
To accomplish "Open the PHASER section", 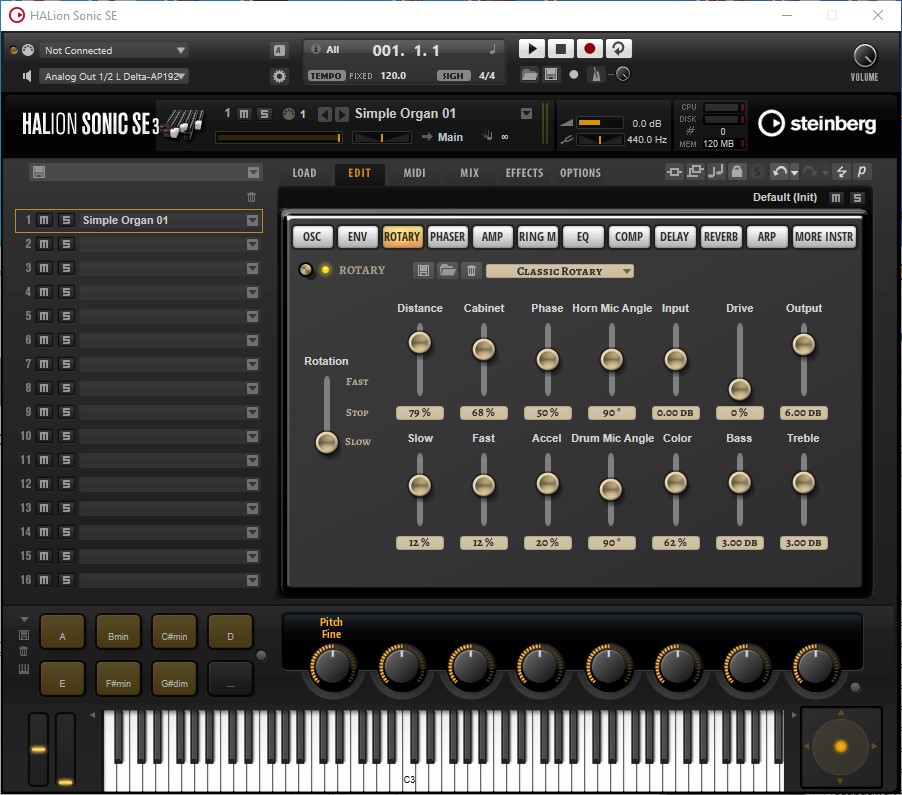I will tap(447, 237).
